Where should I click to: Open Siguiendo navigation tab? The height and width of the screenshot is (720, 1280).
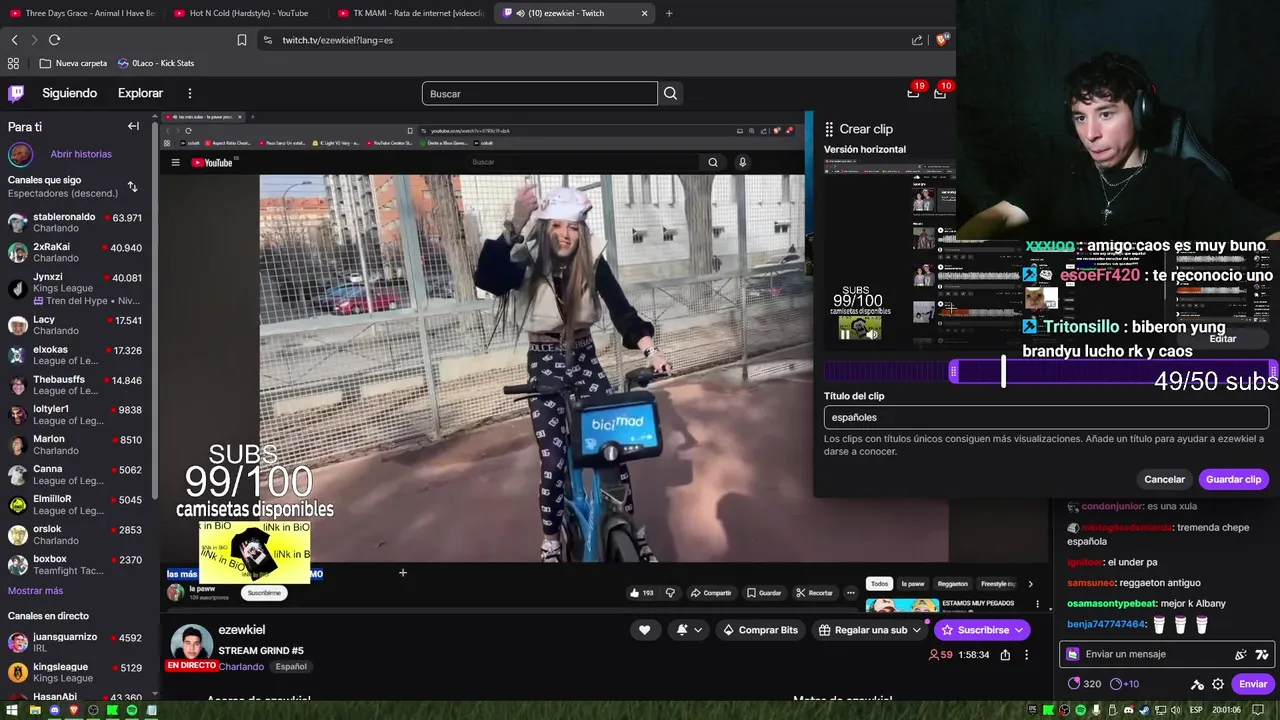(69, 93)
